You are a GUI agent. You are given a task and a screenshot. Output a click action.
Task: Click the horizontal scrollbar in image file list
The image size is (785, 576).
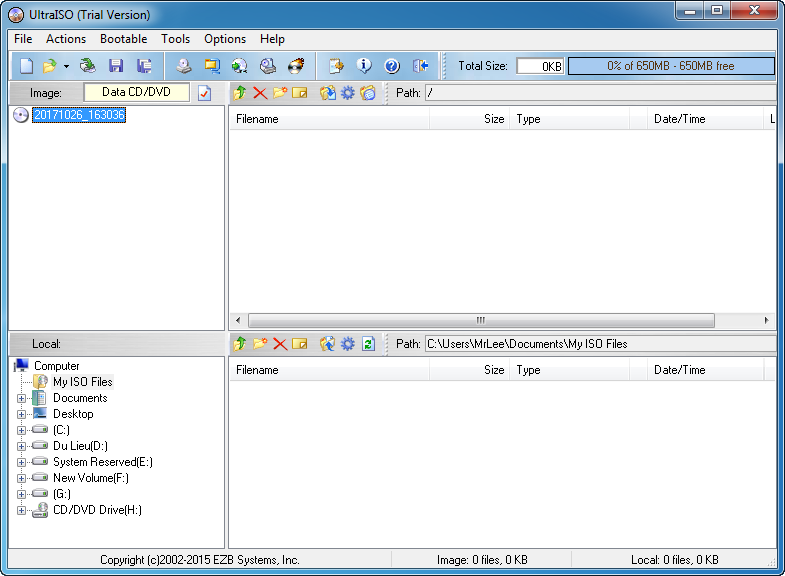tap(480, 321)
